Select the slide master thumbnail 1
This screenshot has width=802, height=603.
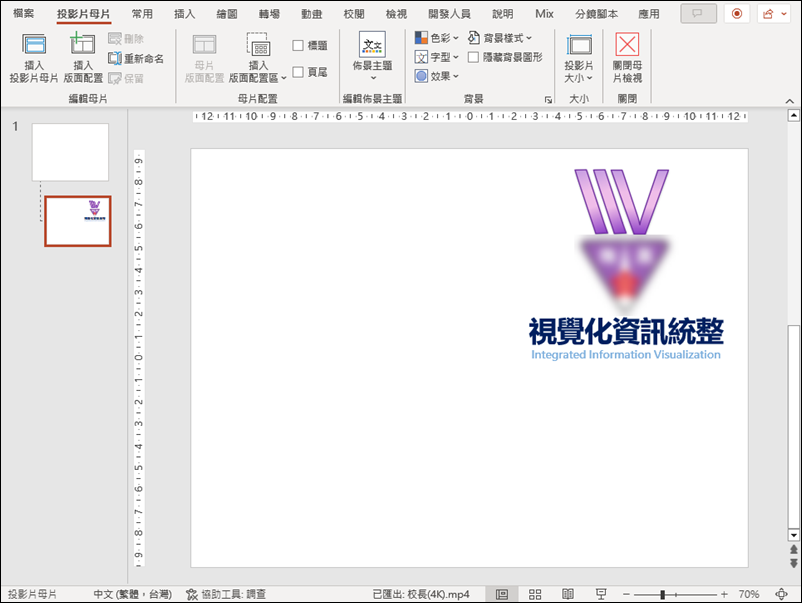pos(71,152)
